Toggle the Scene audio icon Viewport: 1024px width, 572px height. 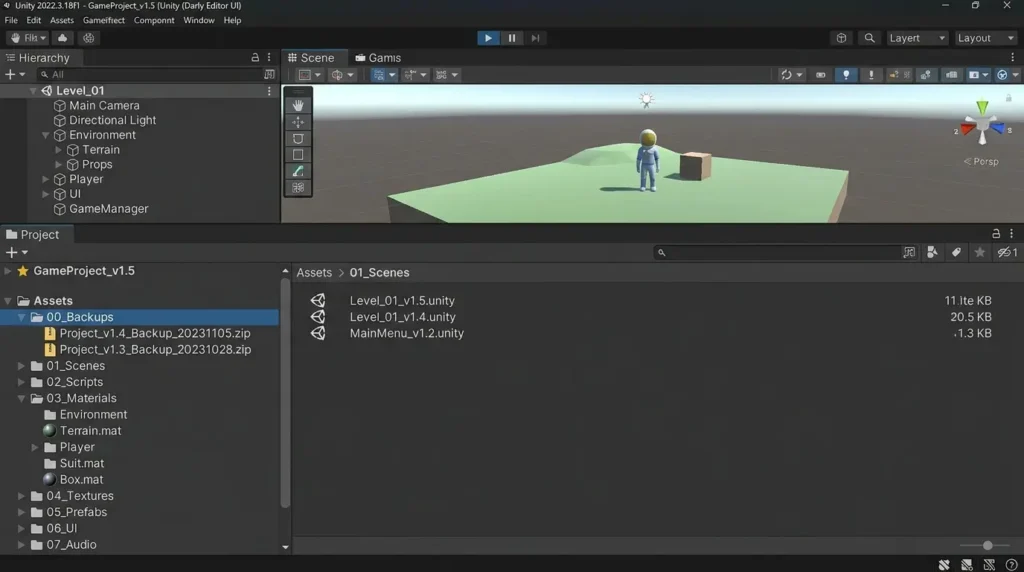point(871,74)
